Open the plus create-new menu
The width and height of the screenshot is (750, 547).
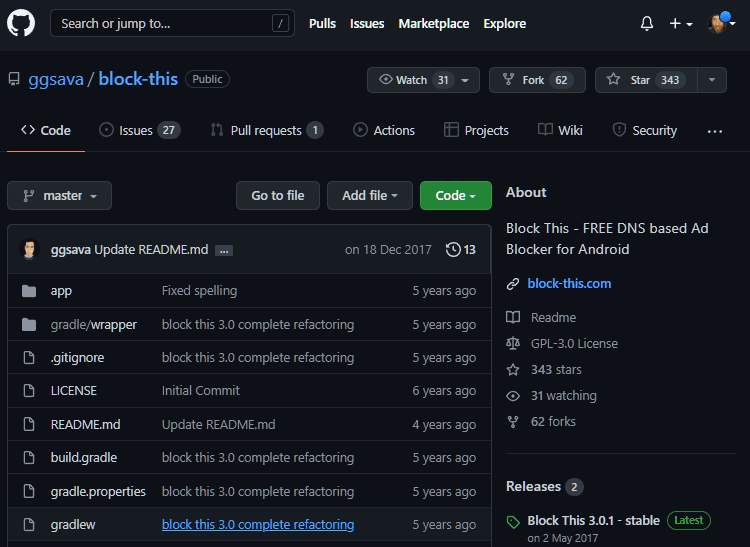681,23
